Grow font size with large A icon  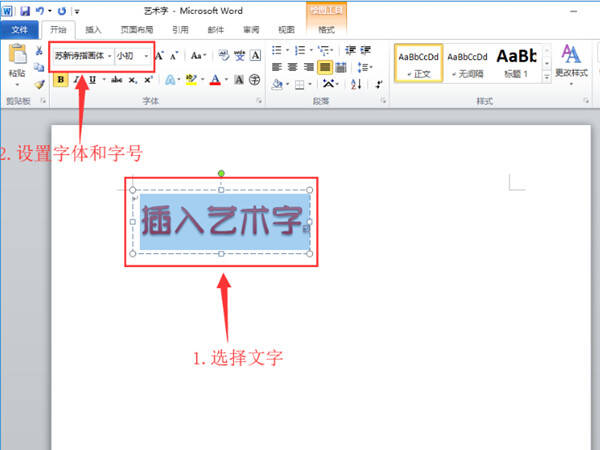point(160,56)
